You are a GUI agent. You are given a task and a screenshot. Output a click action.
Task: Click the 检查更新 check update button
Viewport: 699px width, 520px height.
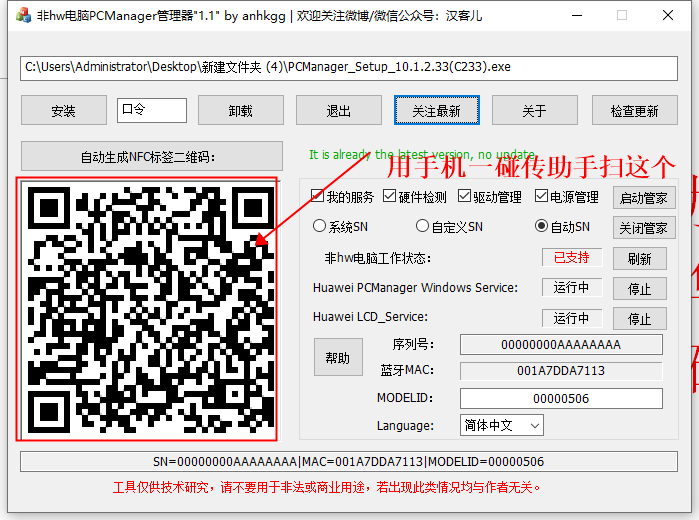(x=635, y=110)
